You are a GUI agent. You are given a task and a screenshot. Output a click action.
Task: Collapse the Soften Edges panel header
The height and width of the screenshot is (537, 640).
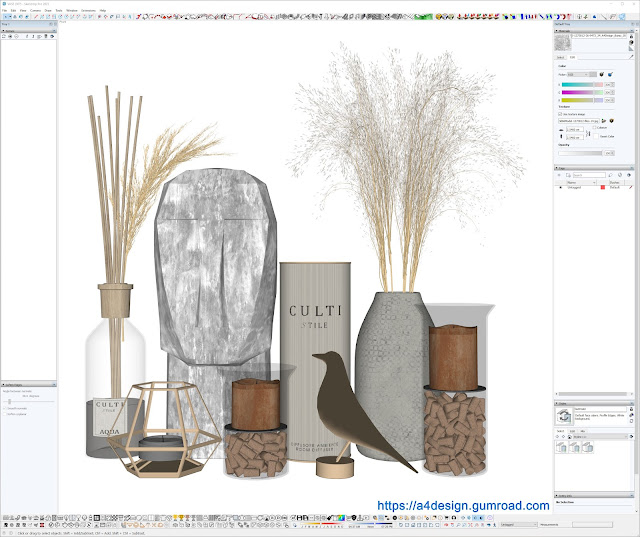click(x=29, y=384)
